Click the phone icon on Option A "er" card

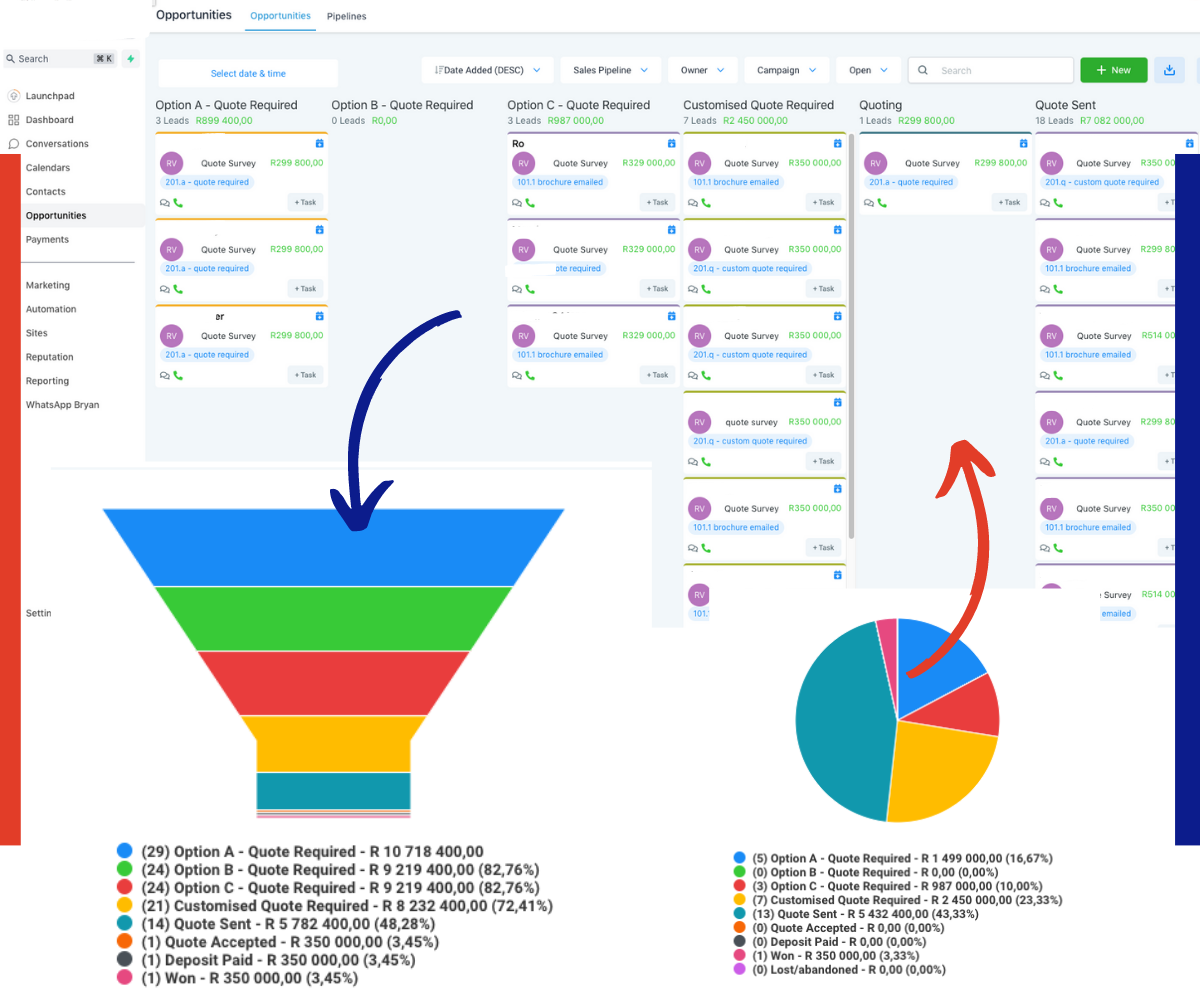(x=178, y=375)
